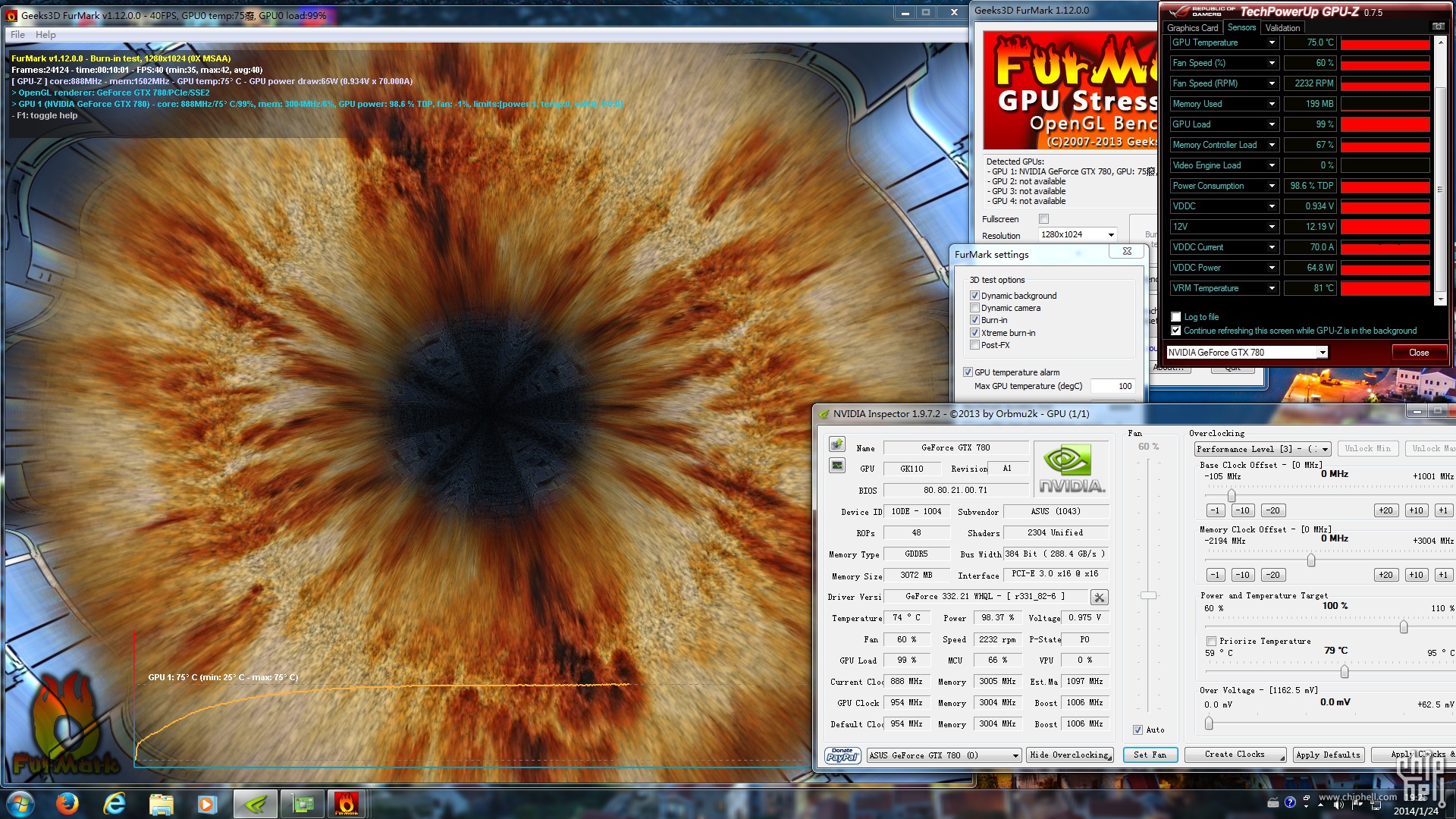Enable the Post-FX checkbox
Screen dimensions: 1456x819
(974, 345)
